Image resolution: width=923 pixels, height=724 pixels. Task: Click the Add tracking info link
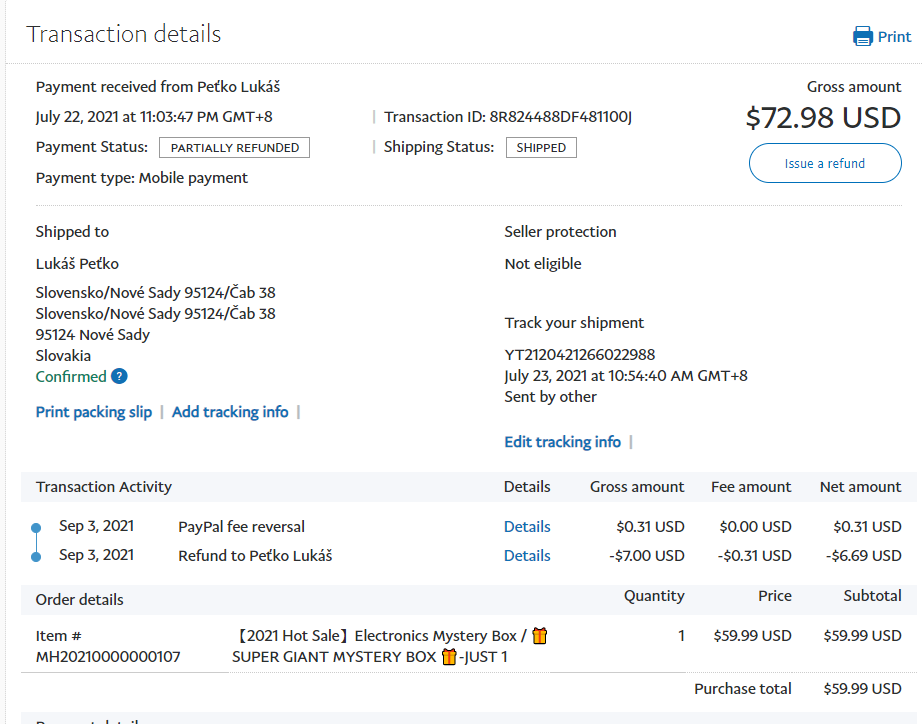[230, 412]
